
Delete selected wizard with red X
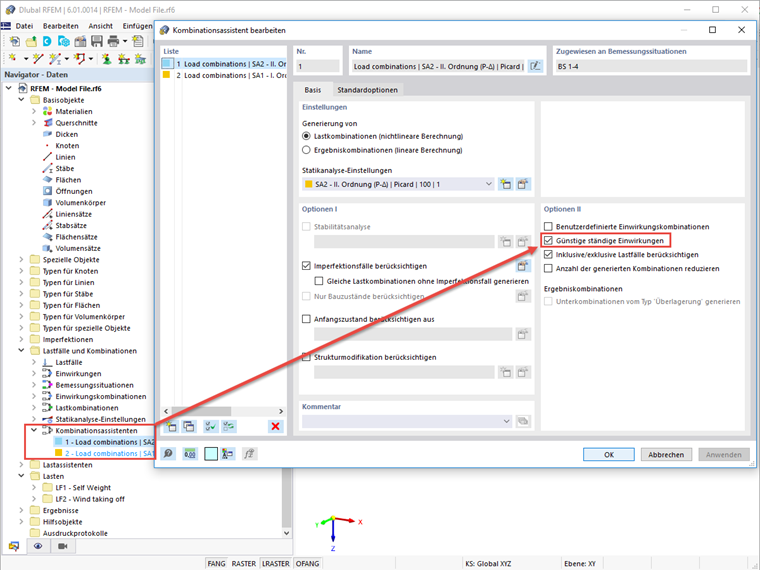(x=275, y=427)
